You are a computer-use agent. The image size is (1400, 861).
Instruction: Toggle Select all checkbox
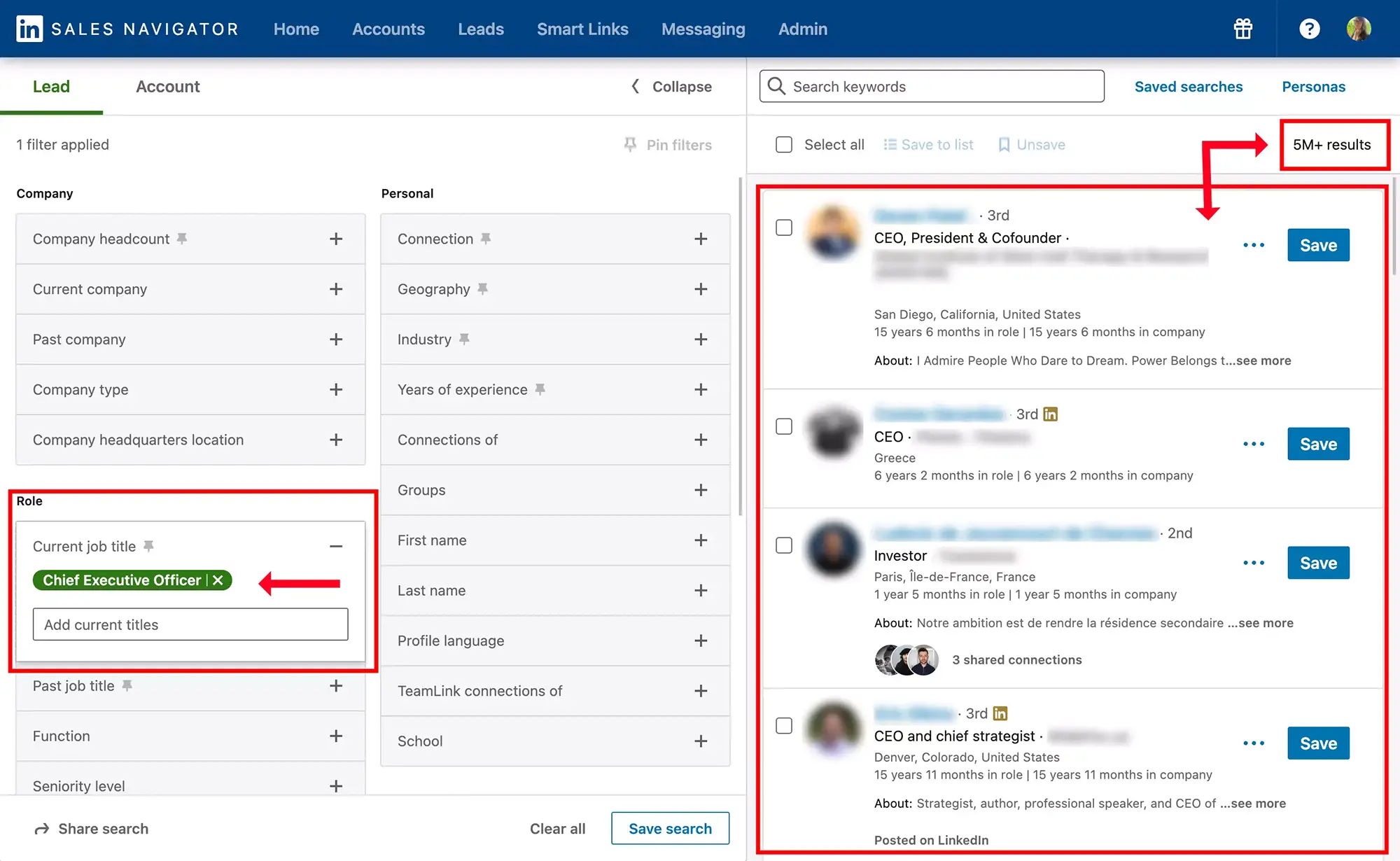785,144
